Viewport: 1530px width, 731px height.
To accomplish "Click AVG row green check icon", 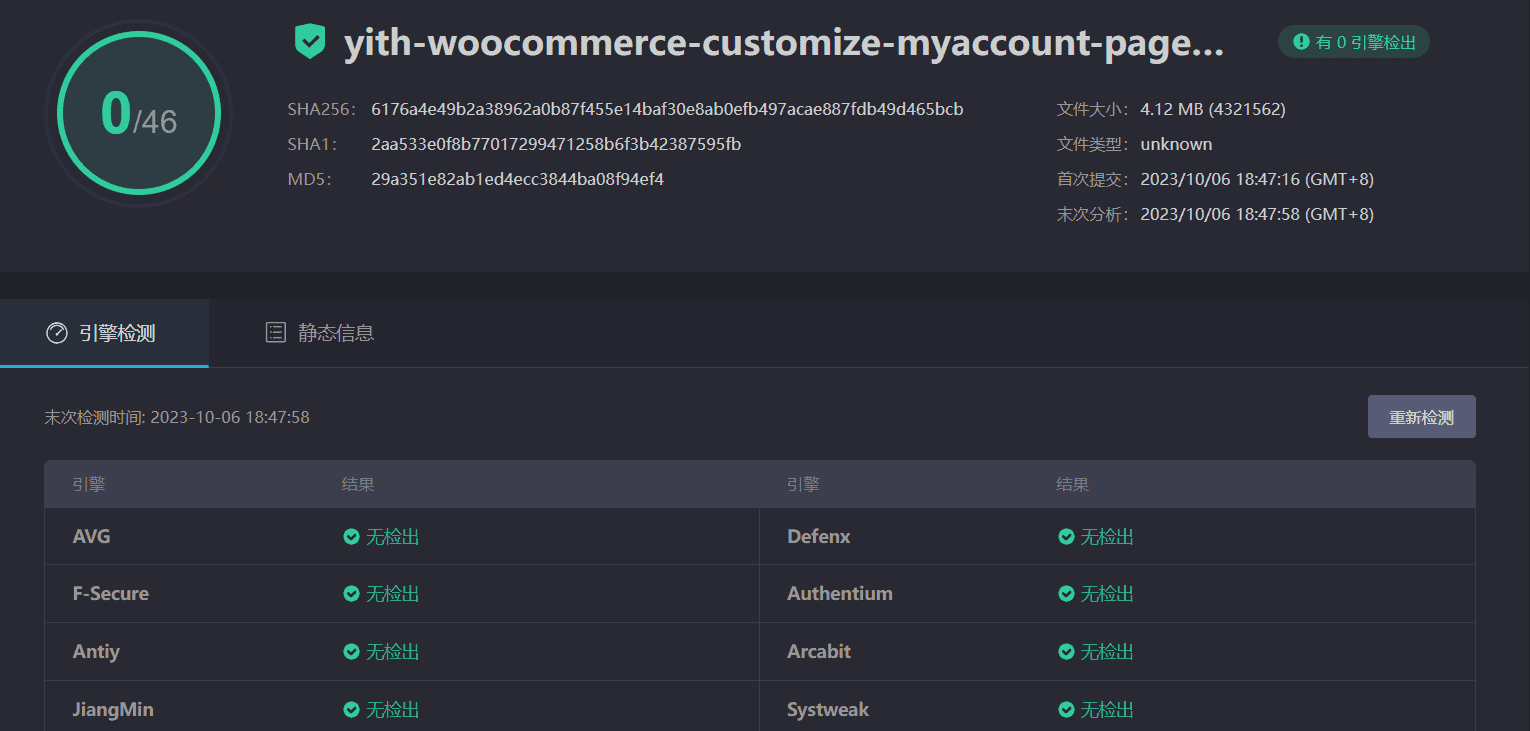I will point(351,537).
